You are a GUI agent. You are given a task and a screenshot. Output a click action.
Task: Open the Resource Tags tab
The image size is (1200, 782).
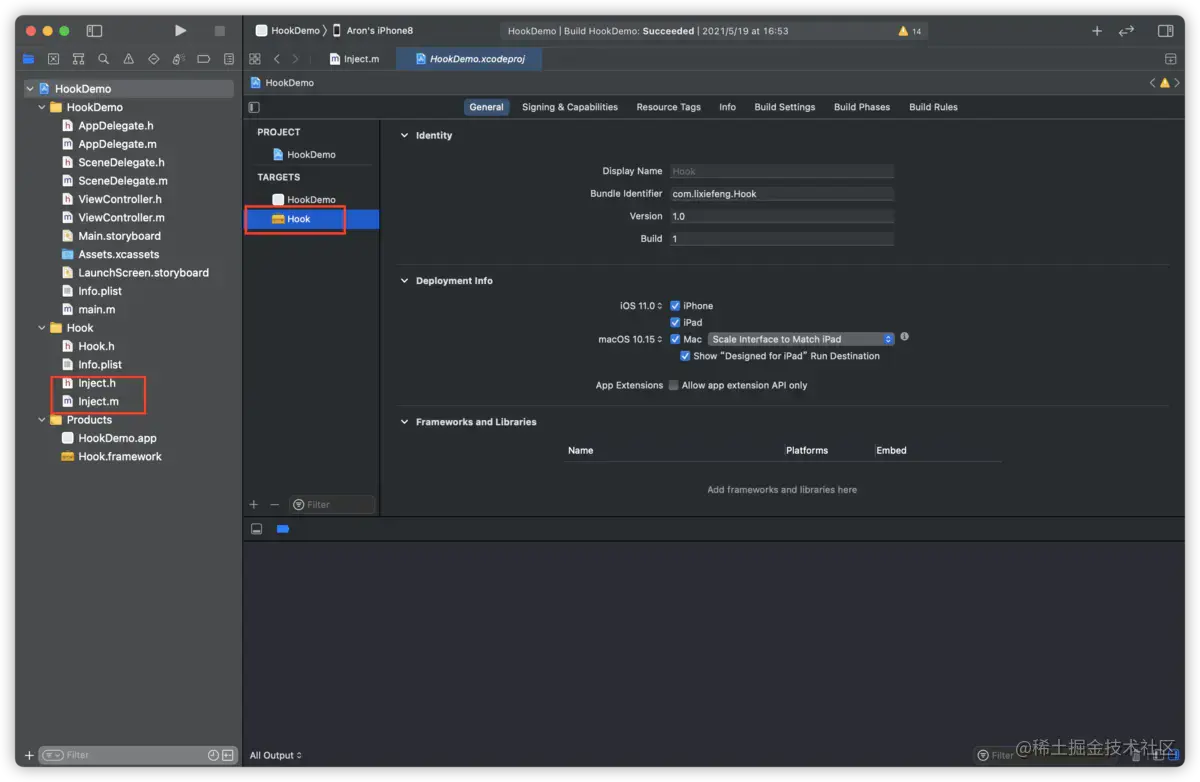coord(668,107)
